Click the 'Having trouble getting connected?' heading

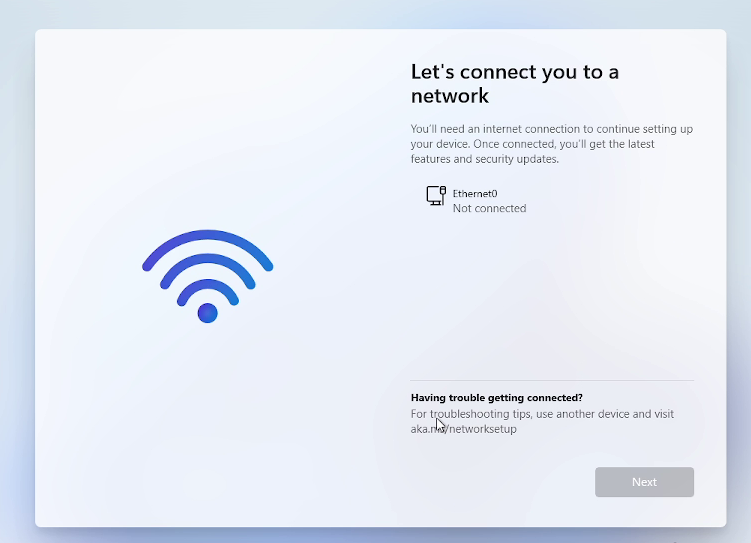click(x=497, y=397)
